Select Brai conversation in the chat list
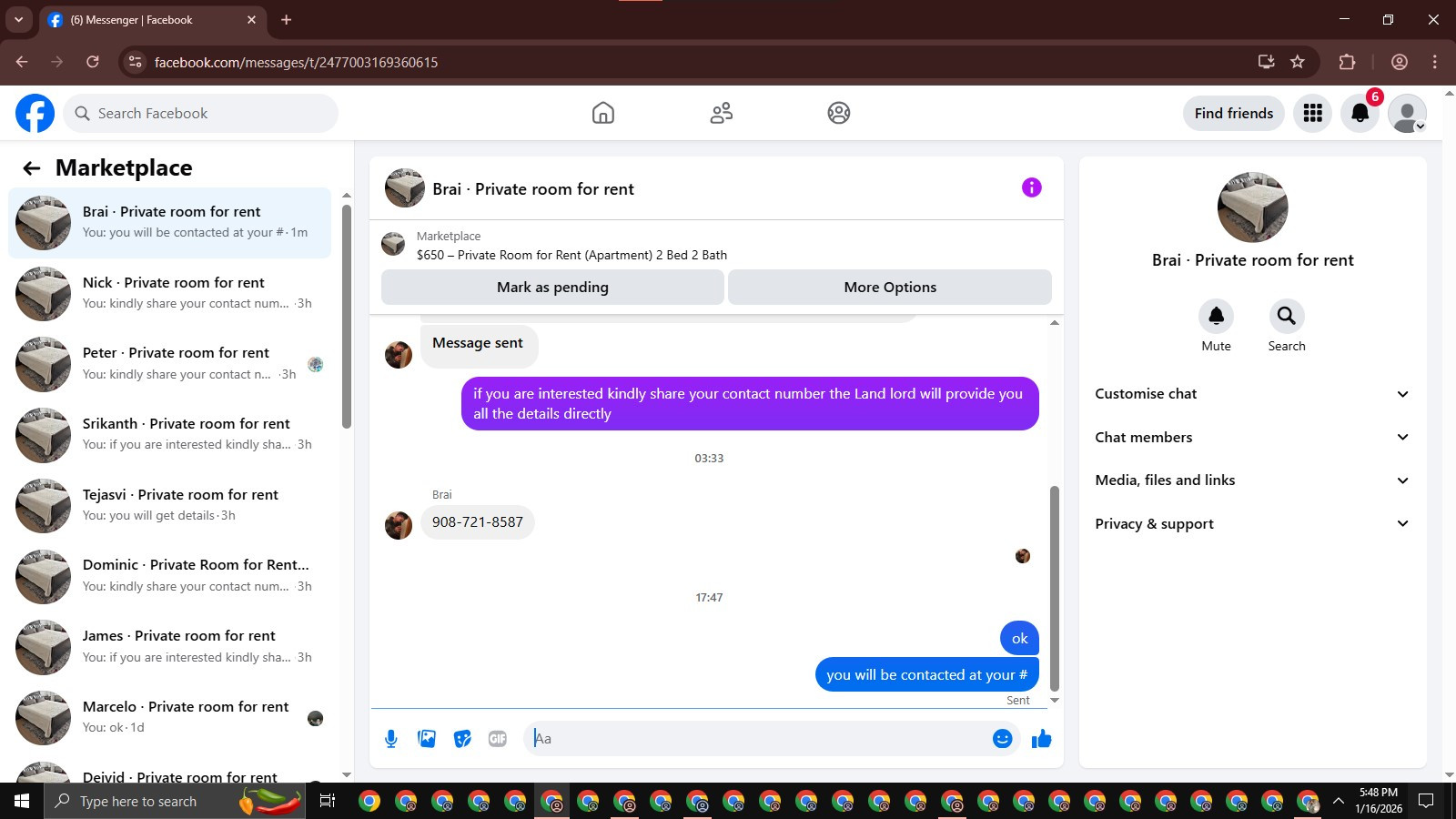The height and width of the screenshot is (819, 1456). pyautogui.click(x=170, y=223)
